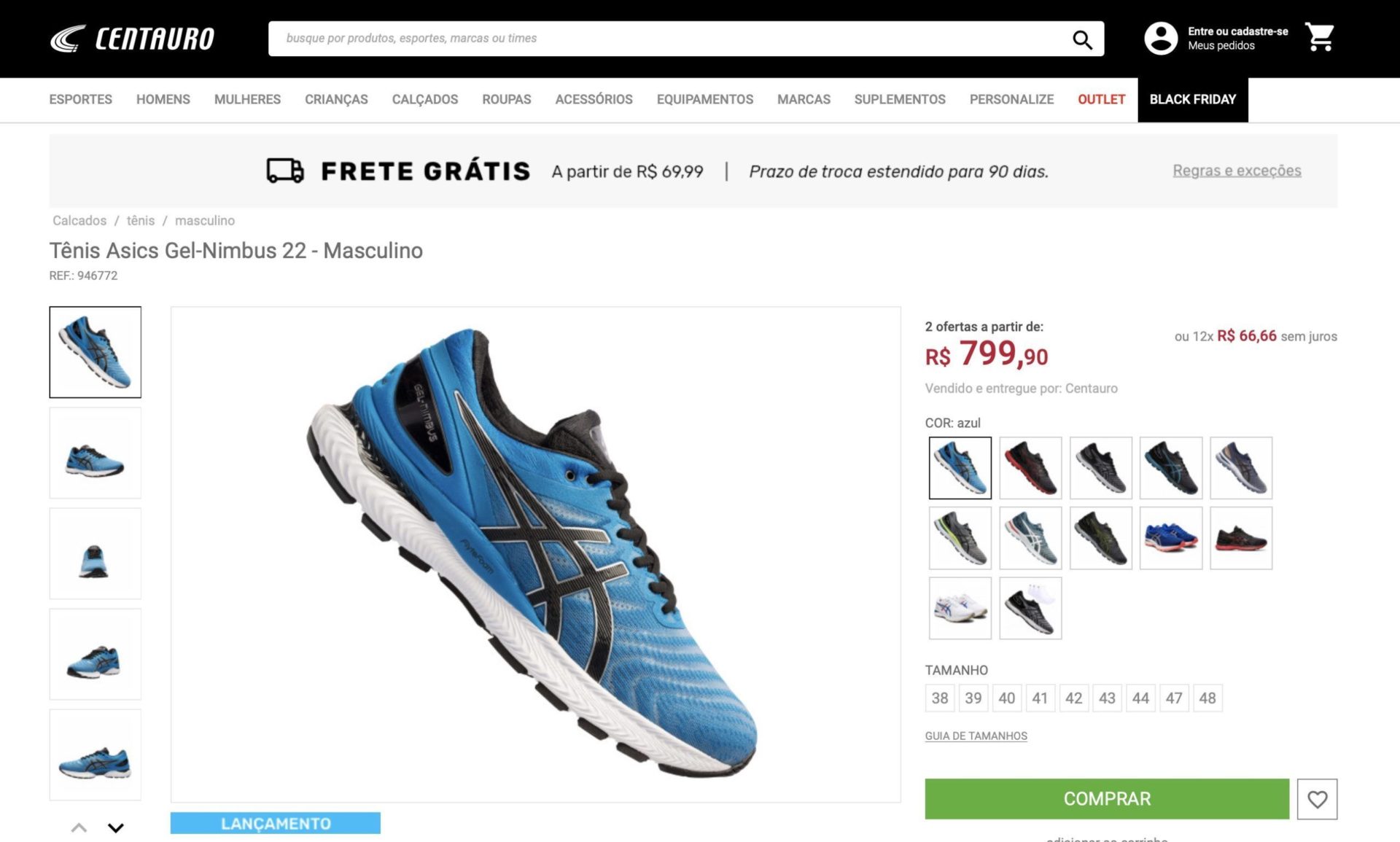Click the free shipping truck icon
The image size is (1400, 842).
coord(285,171)
